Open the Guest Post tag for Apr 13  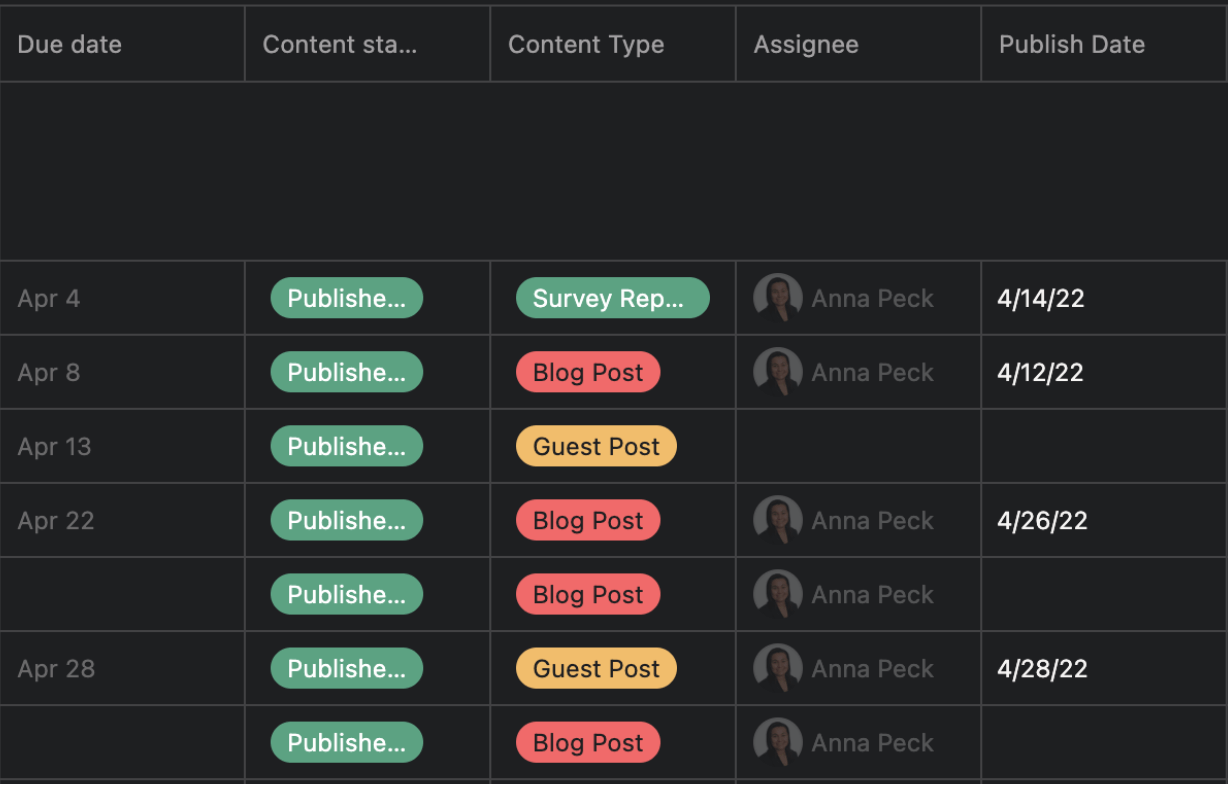click(596, 446)
